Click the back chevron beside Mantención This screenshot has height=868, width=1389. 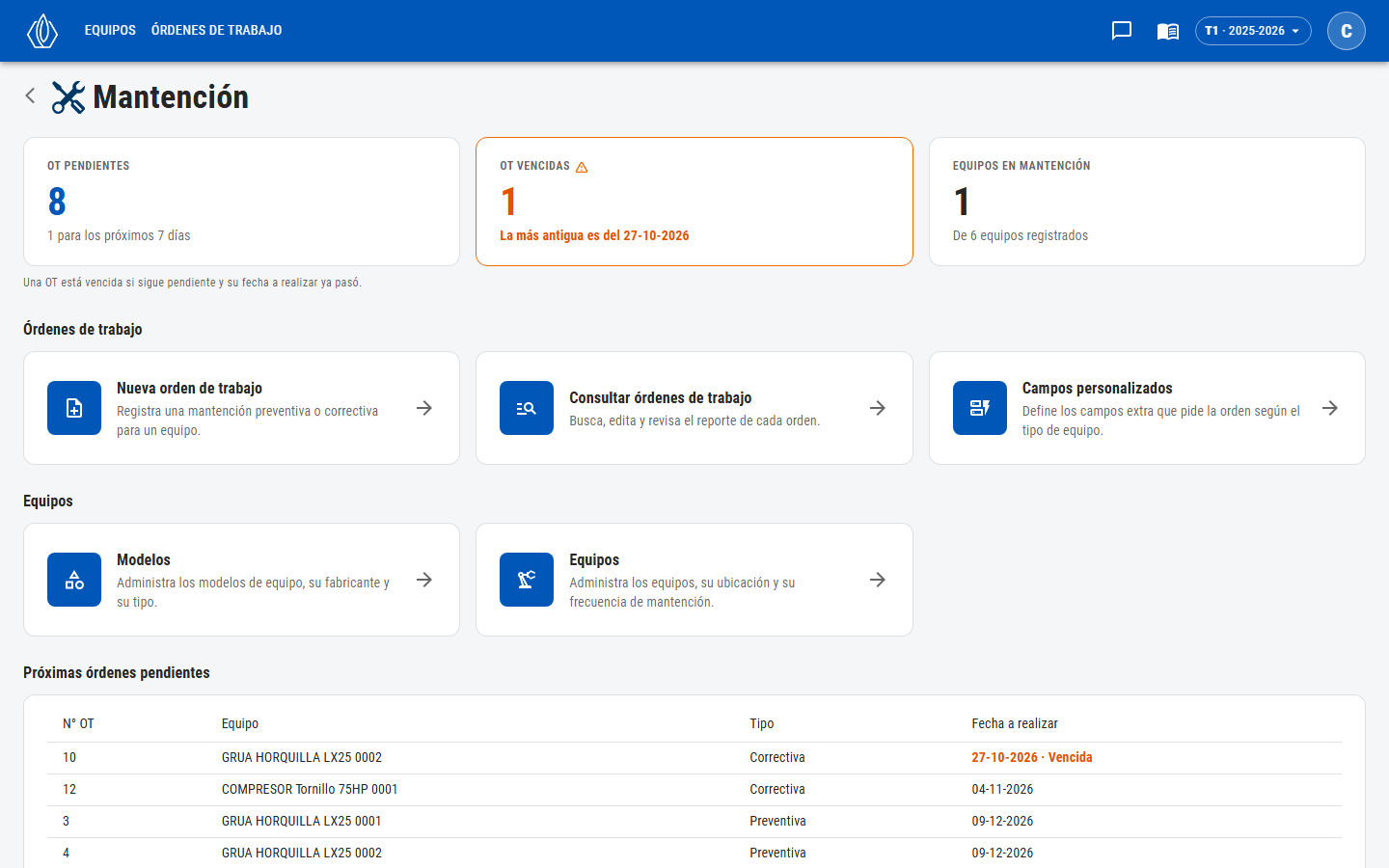point(30,95)
